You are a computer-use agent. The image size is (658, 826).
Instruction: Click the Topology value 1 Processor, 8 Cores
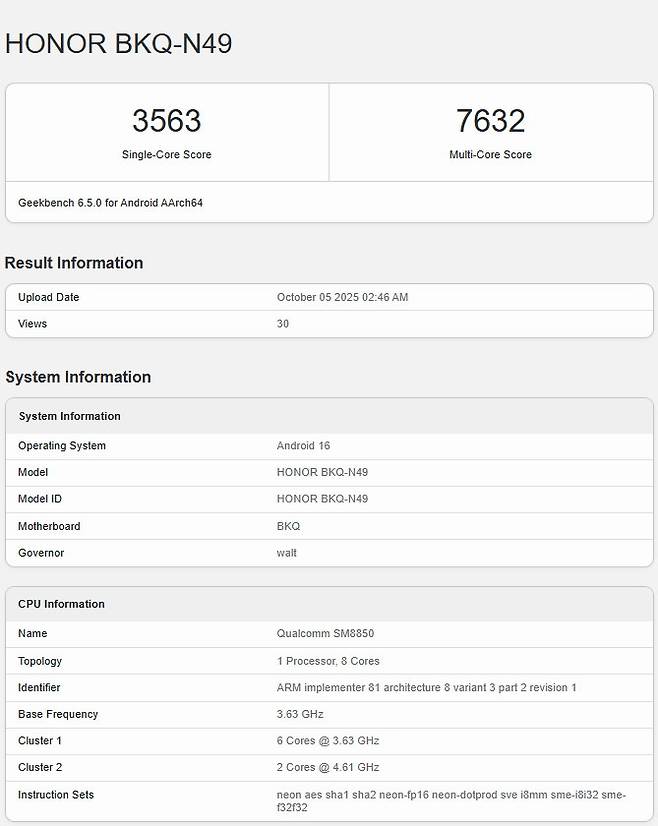coord(328,661)
